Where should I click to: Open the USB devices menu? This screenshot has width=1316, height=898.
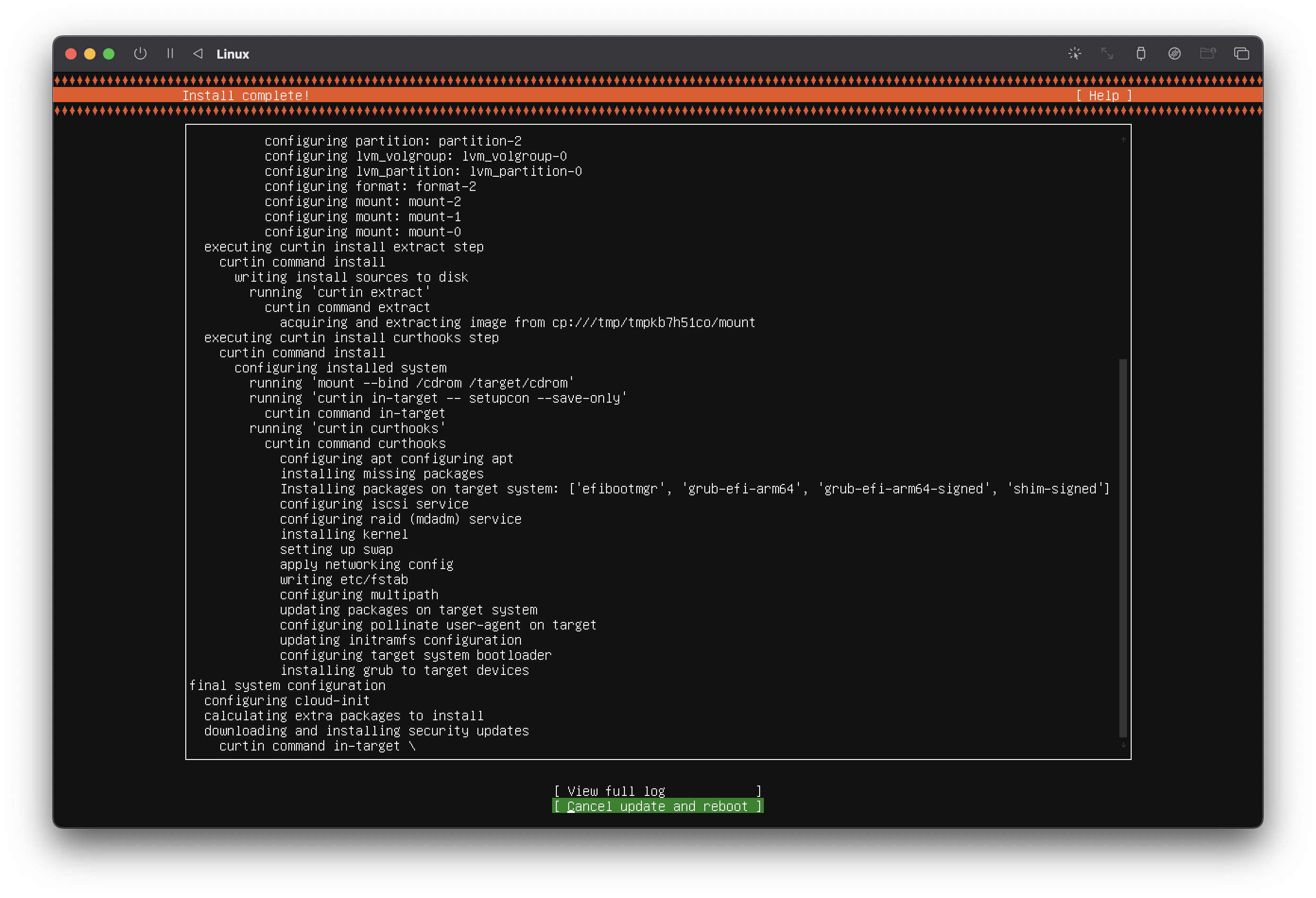click(x=1141, y=54)
